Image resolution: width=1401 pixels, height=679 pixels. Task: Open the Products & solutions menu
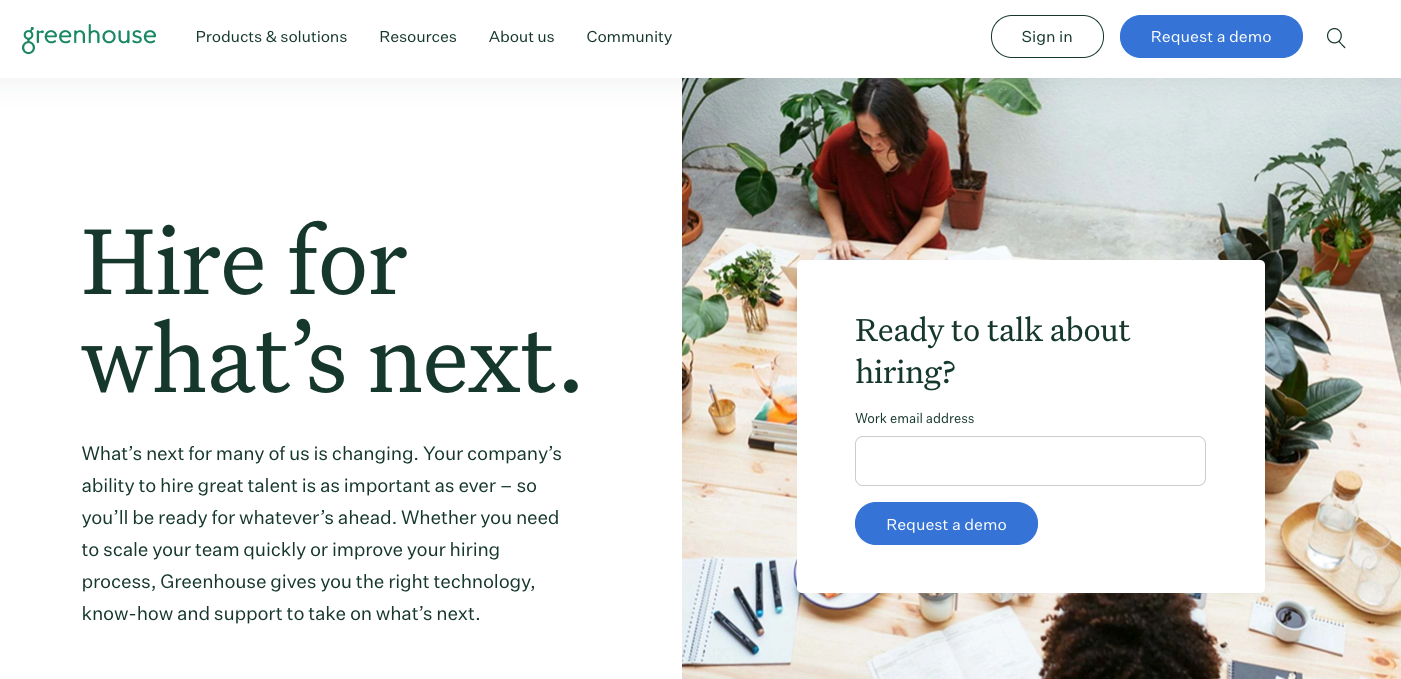(x=271, y=37)
